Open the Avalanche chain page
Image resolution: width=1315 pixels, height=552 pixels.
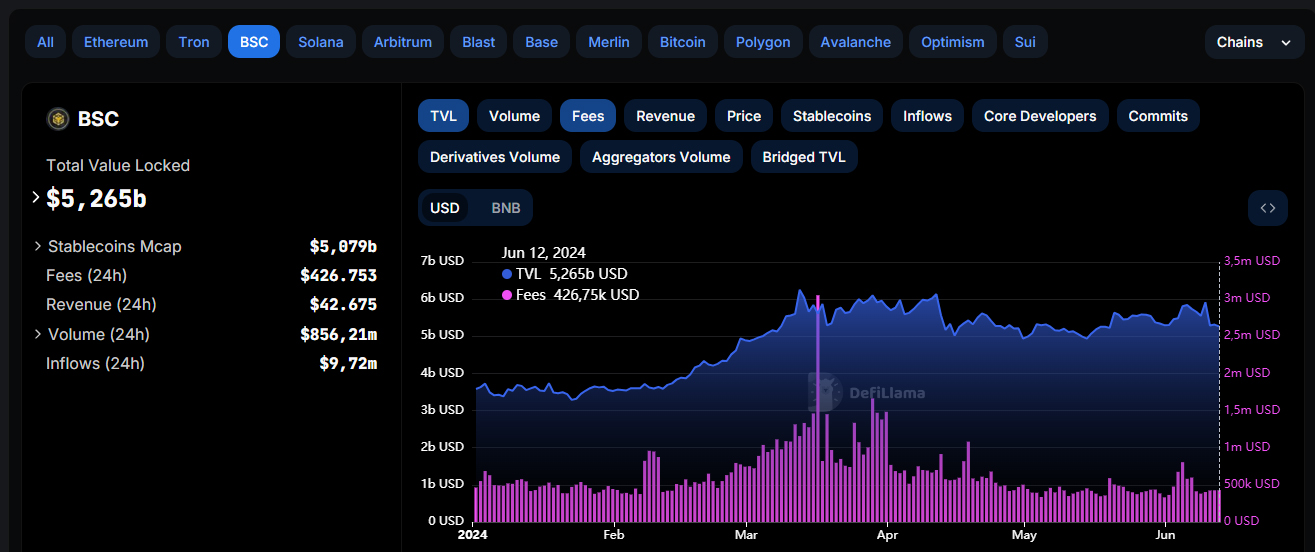click(856, 42)
